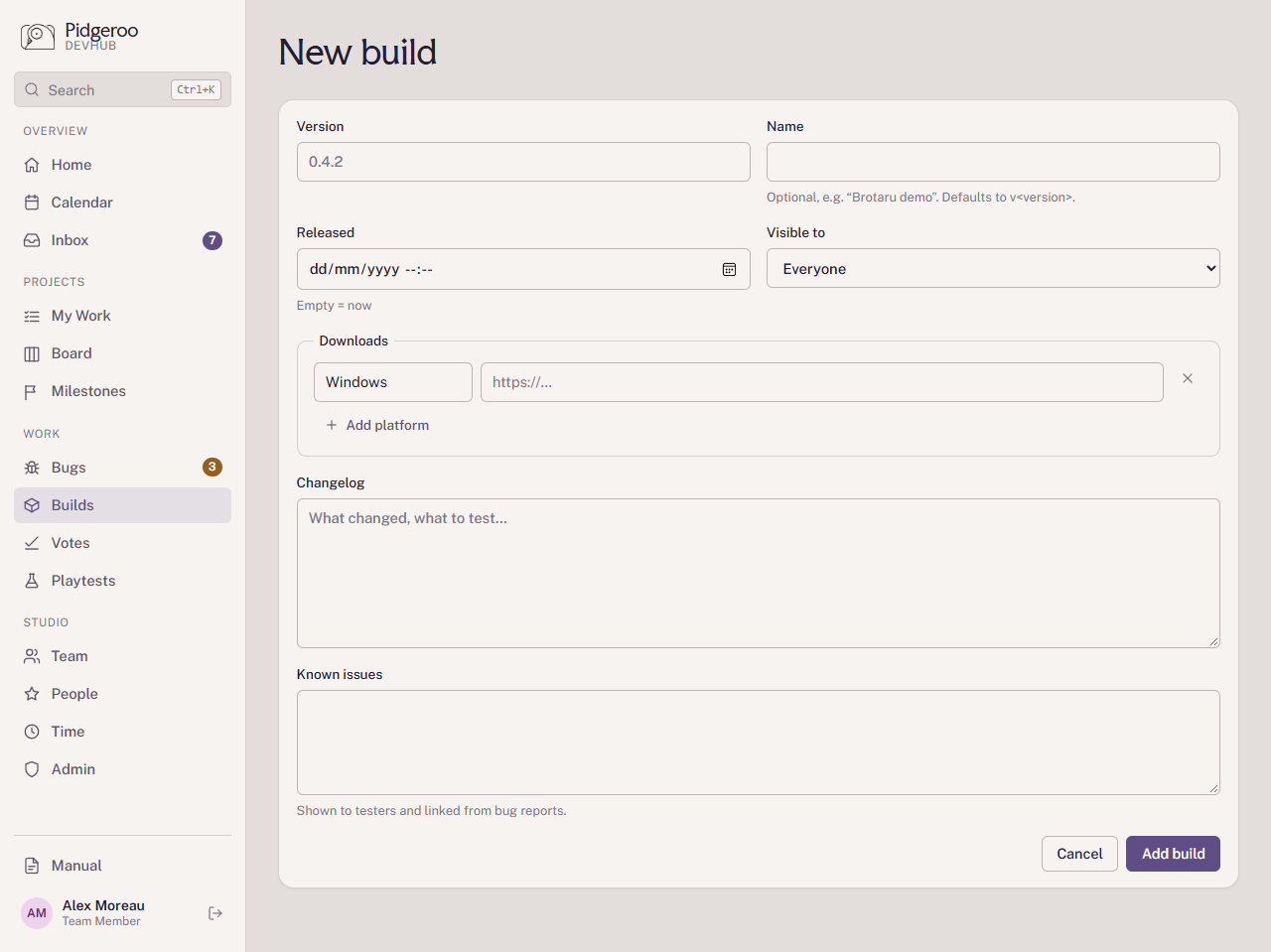Click the People star icon
Viewport: 1271px width, 952px height.
(32, 694)
